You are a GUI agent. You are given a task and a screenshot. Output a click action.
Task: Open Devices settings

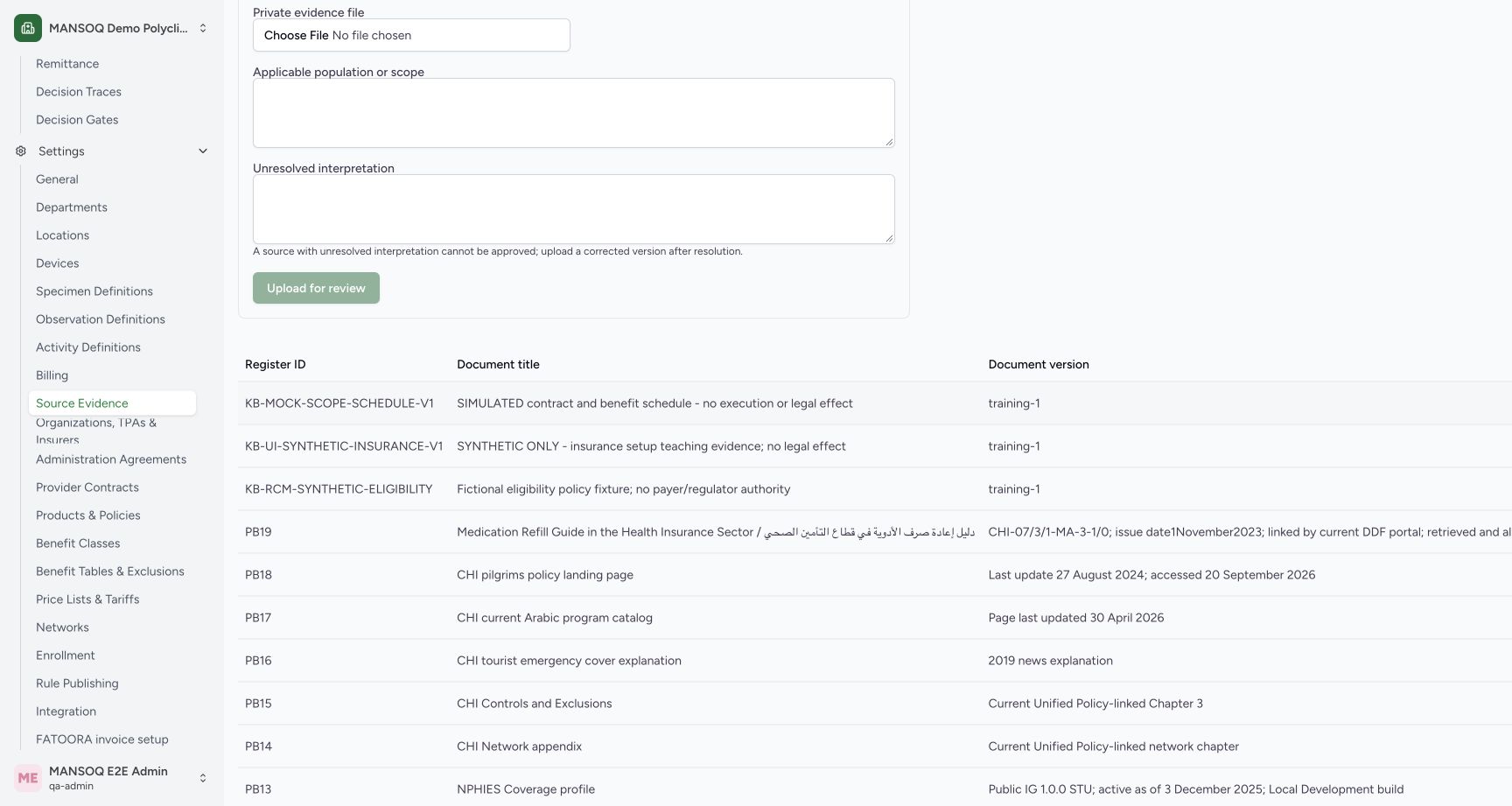point(57,263)
